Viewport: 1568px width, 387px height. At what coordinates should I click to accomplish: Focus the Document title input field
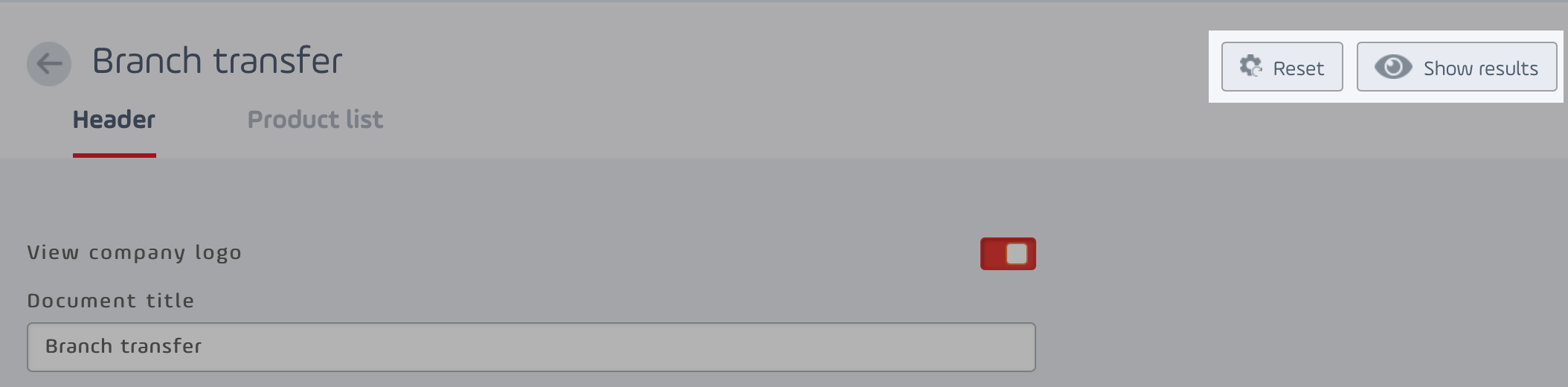[531, 347]
